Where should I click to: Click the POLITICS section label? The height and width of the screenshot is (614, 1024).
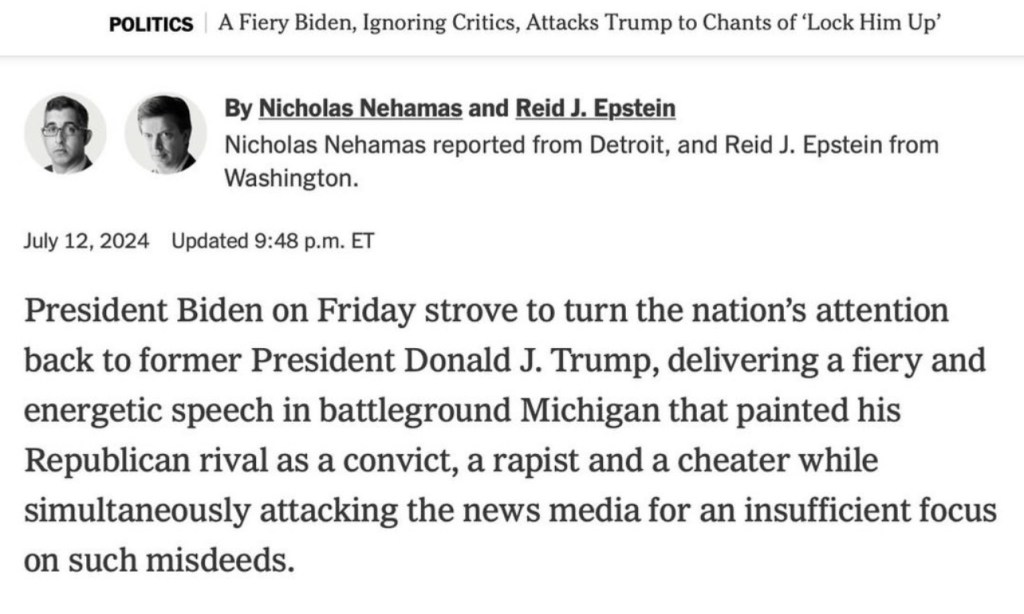(151, 25)
